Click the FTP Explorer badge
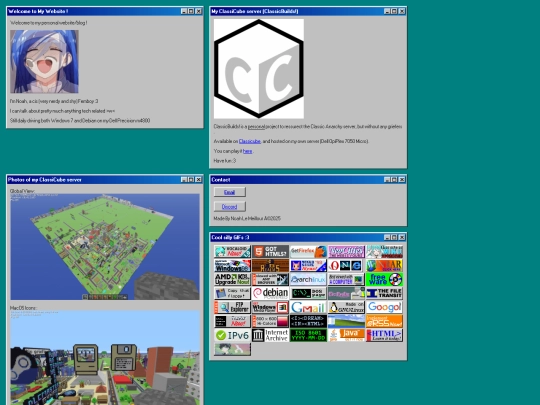The image size is (540, 405). click(232, 307)
